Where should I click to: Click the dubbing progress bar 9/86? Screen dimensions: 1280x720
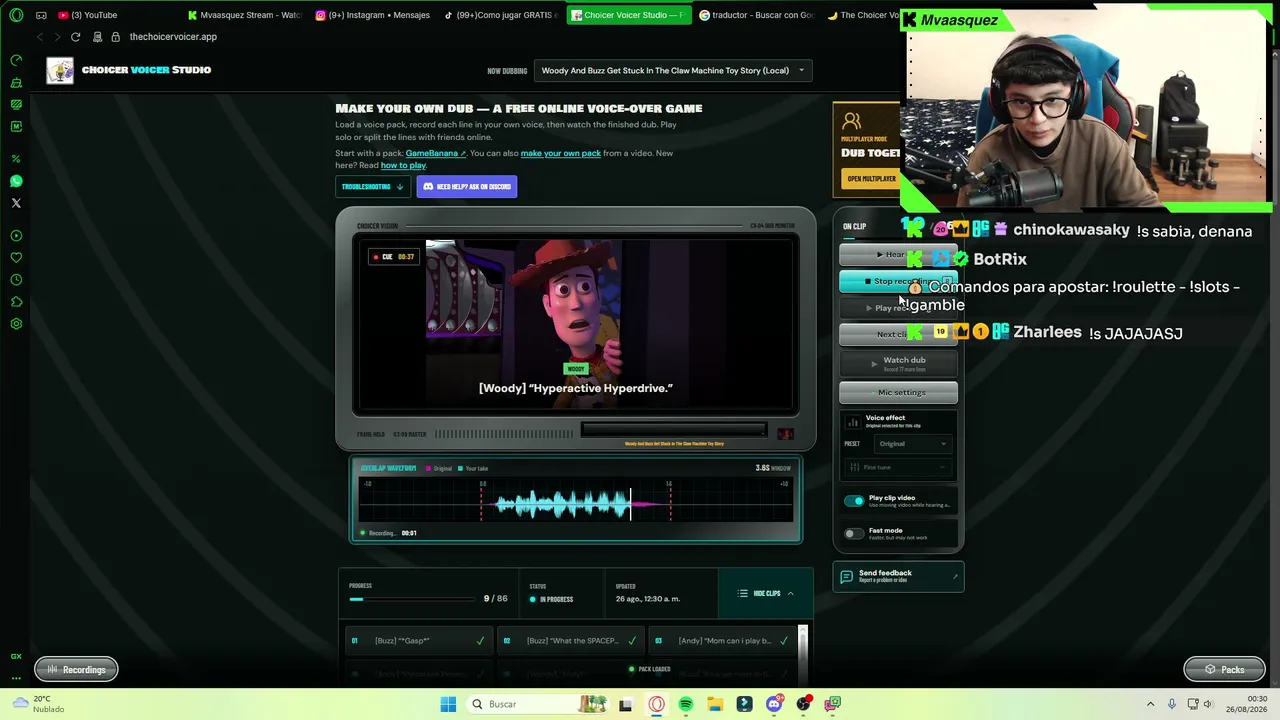pos(414,599)
